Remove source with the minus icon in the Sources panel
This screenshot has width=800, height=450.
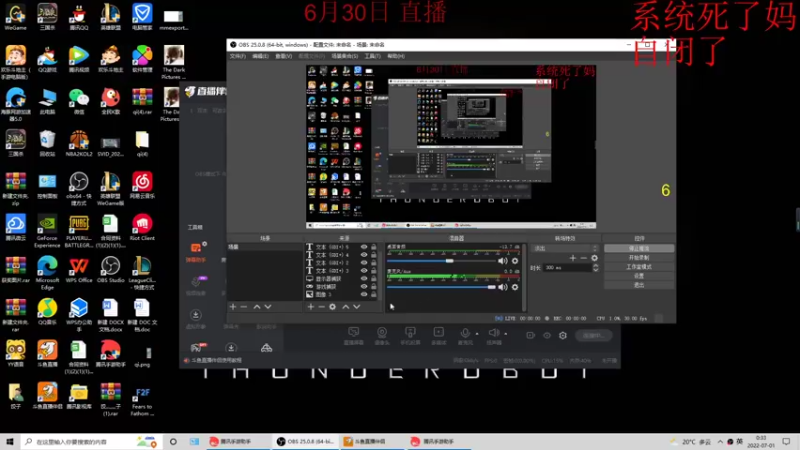pyautogui.click(x=321, y=307)
